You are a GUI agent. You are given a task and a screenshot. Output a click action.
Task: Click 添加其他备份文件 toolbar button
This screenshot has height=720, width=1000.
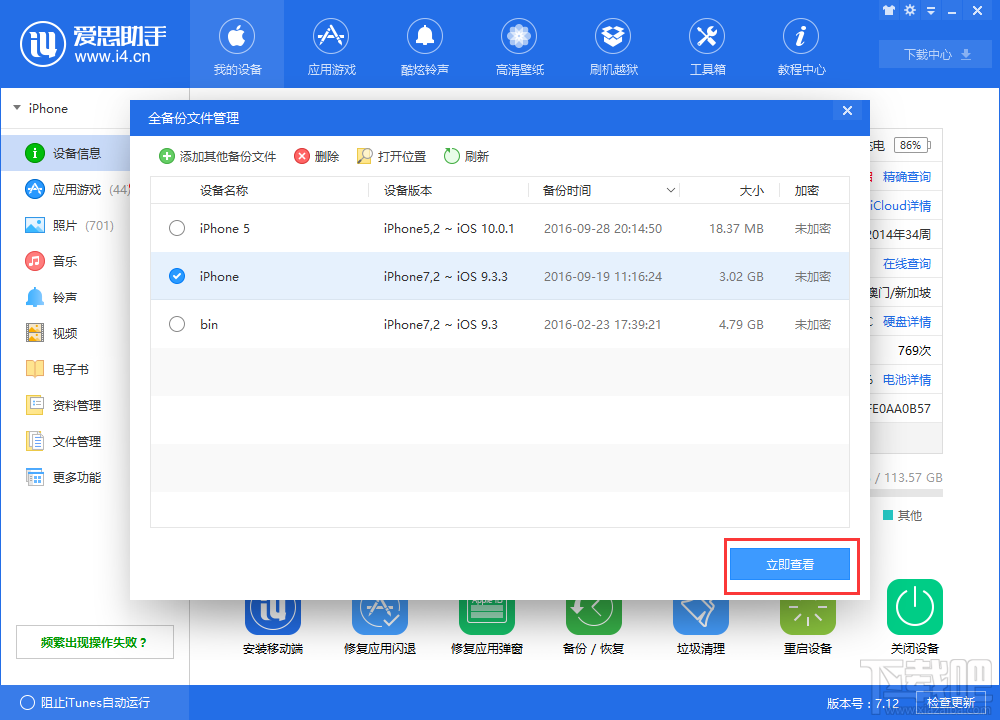pyautogui.click(x=217, y=156)
